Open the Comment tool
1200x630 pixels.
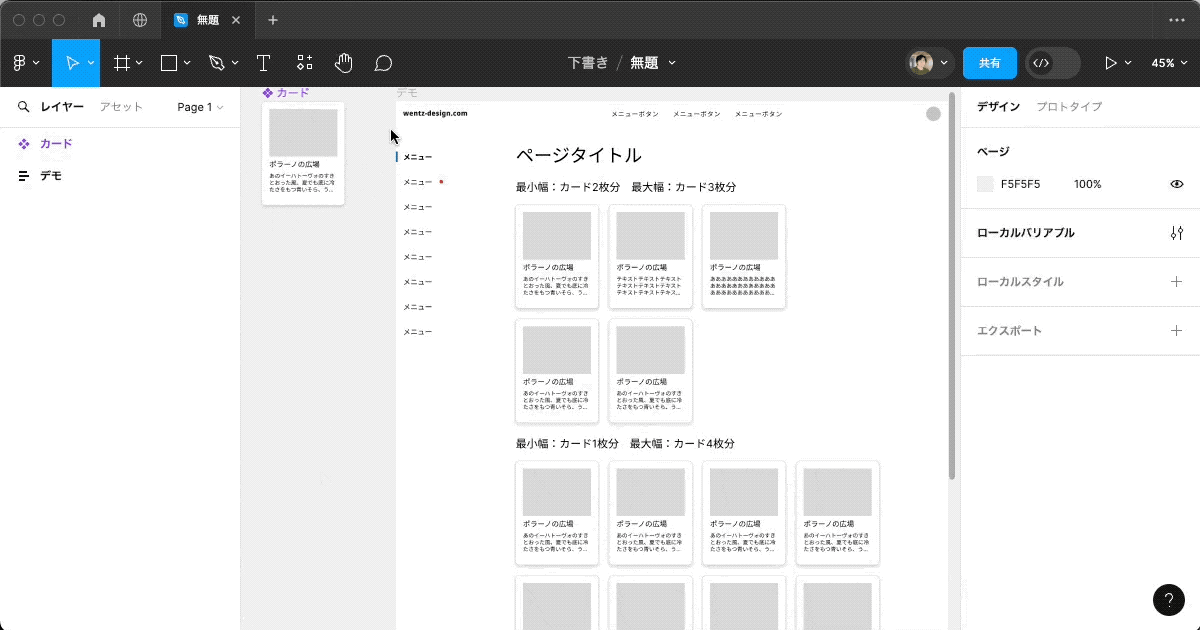[x=383, y=62]
